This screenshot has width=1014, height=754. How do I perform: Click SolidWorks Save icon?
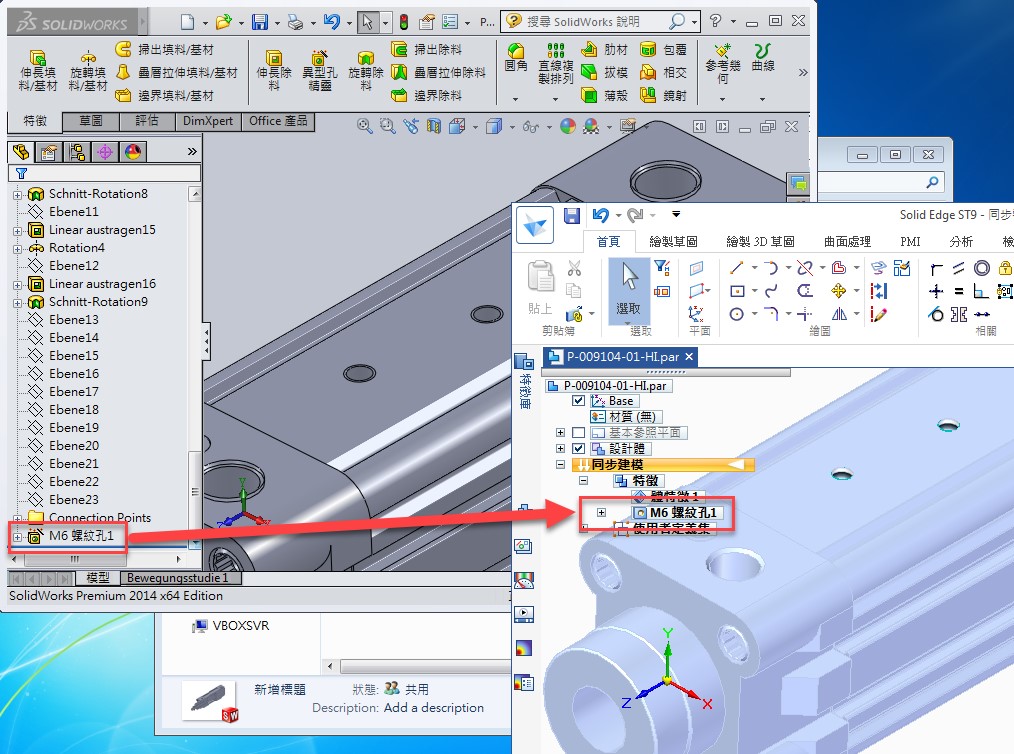pos(260,22)
